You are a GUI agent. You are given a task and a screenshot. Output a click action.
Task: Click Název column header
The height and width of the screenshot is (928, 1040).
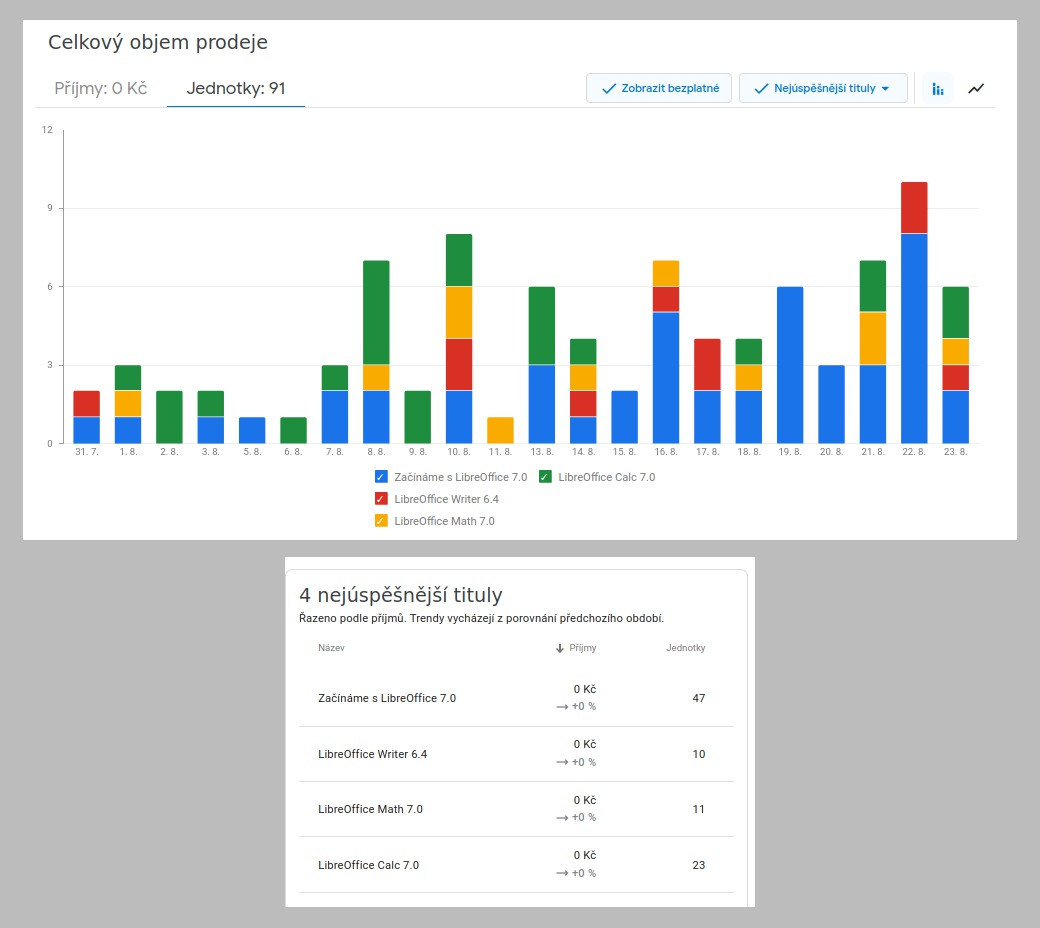331,648
